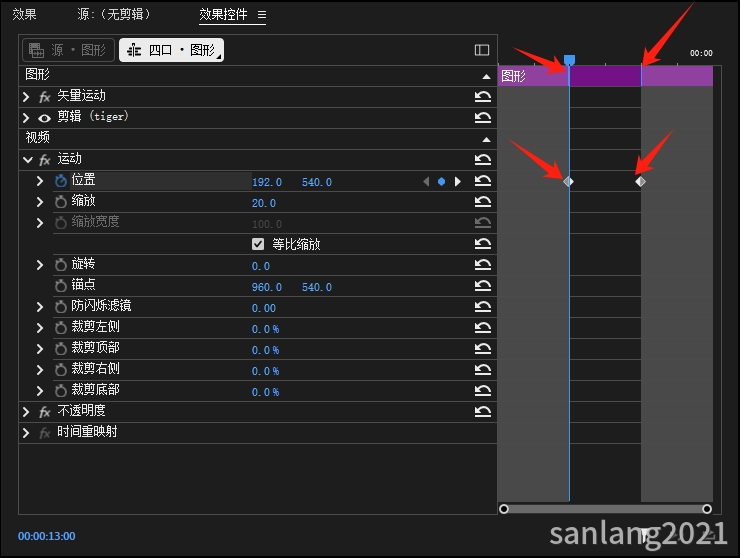
Task: Reset the 矢量运动 effect
Action: coord(483,96)
